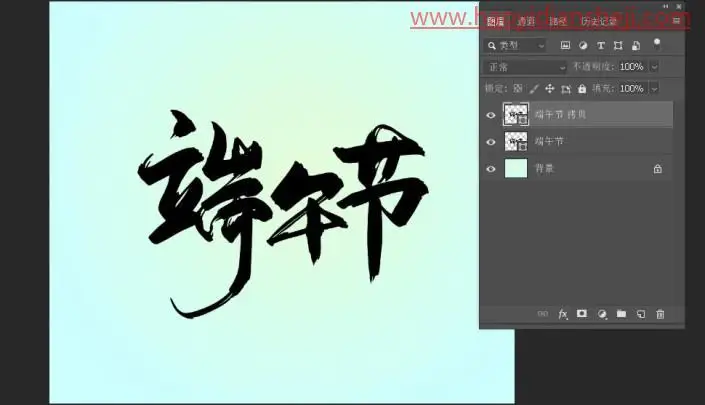This screenshot has width=705, height=405.
Task: Select the 端午节 拷贝 layer thumbnail
Action: click(516, 114)
